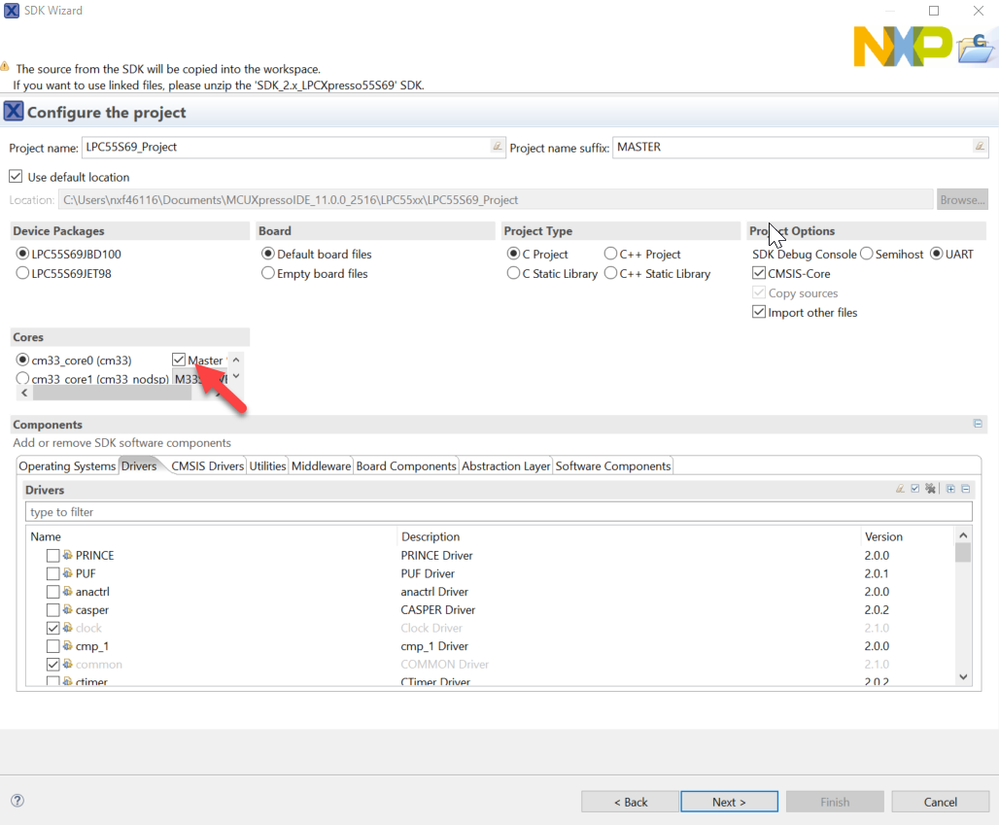Image resolution: width=999 pixels, height=825 pixels.
Task: Open help via the question mark icon
Action: (18, 801)
